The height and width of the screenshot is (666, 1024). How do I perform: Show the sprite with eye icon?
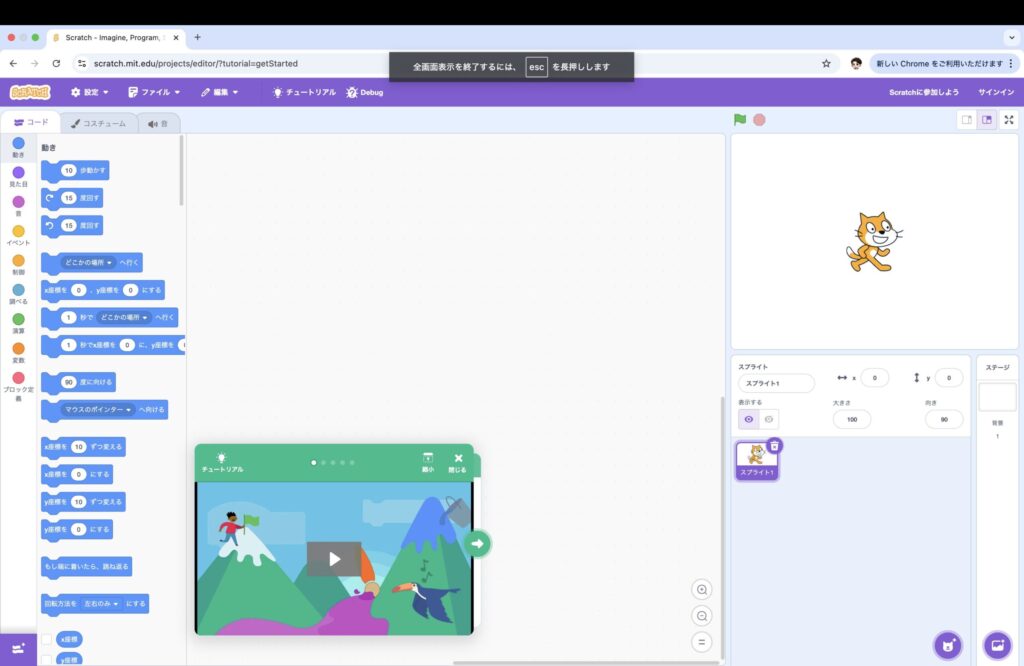[x=748, y=419]
